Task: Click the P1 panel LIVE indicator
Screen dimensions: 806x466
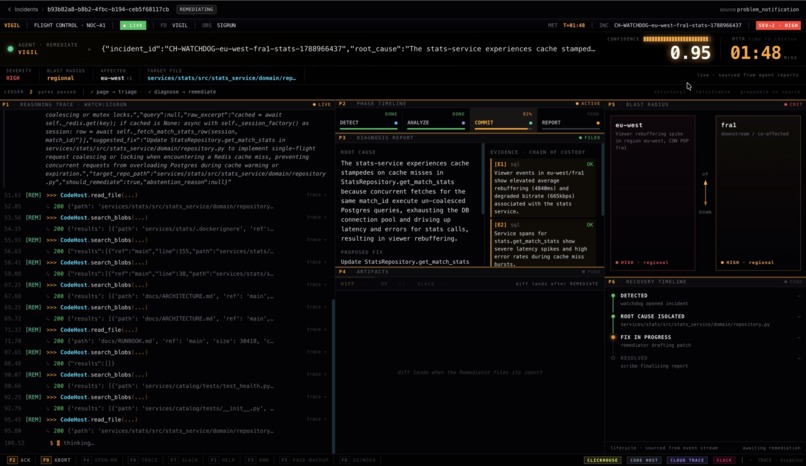Action: tap(322, 104)
